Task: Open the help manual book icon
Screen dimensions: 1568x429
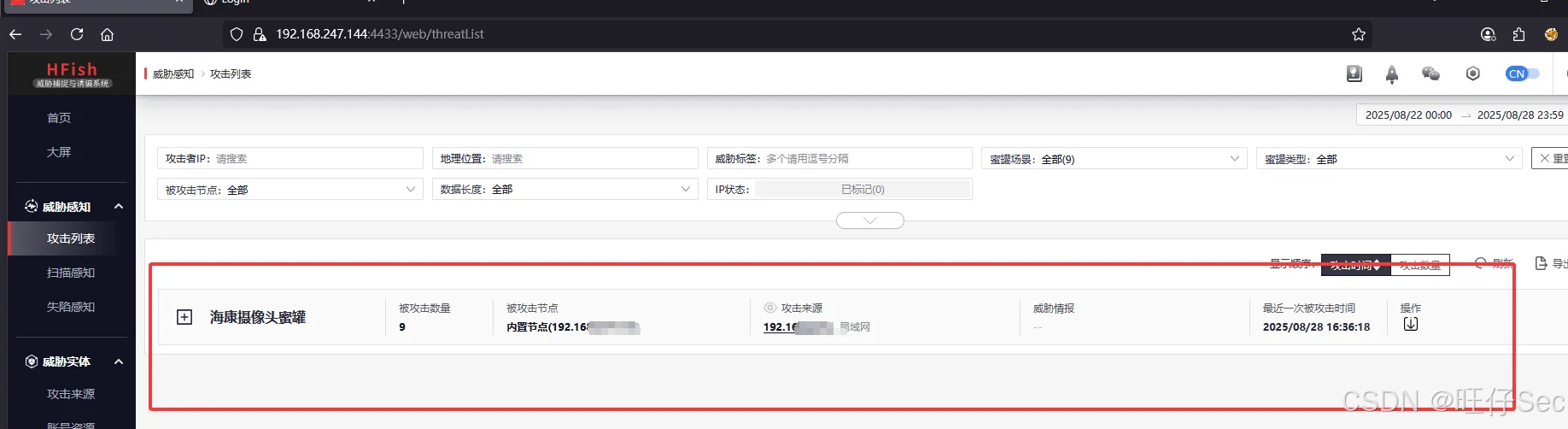Action: point(1354,73)
